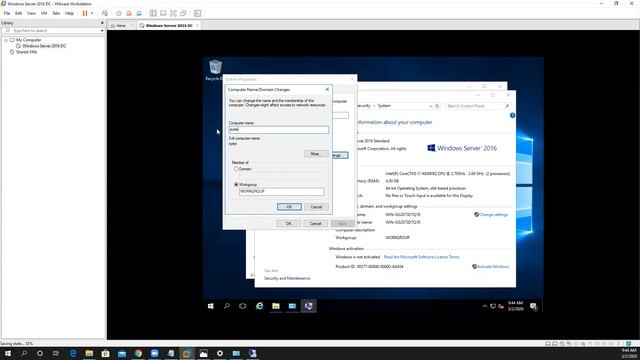
Task: Enter full screen mode icon in toolbar
Action: (x=173, y=13)
